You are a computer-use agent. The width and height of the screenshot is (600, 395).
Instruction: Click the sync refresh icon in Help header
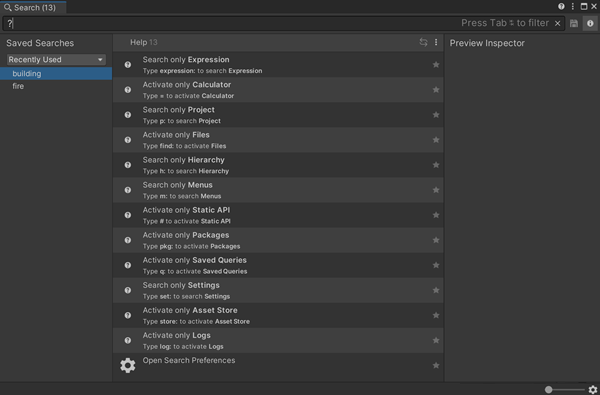click(423, 42)
